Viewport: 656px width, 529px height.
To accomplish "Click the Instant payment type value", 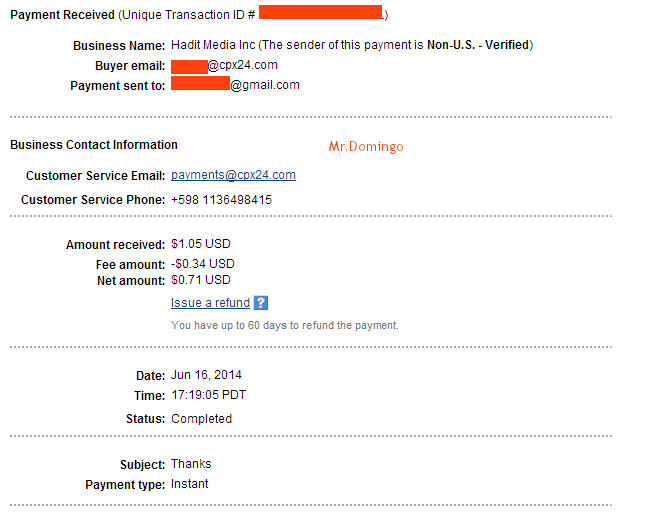I will pos(190,484).
